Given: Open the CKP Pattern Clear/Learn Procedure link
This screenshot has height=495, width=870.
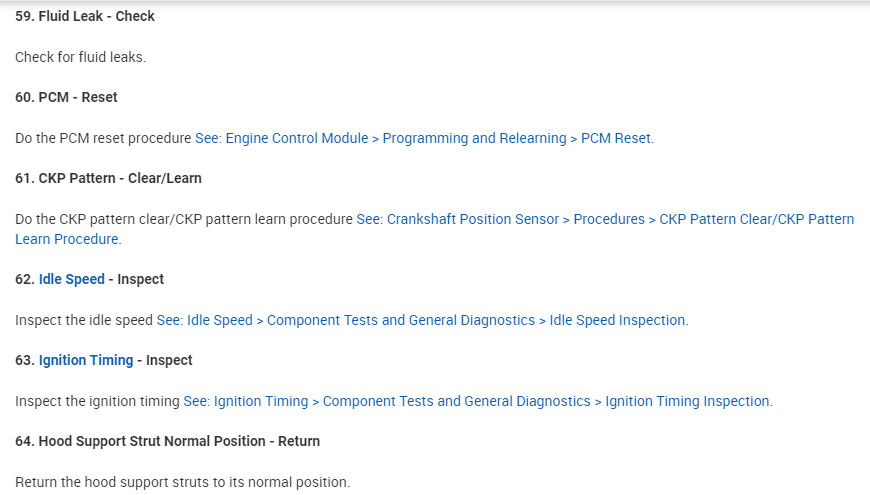Looking at the screenshot, I should point(605,219).
